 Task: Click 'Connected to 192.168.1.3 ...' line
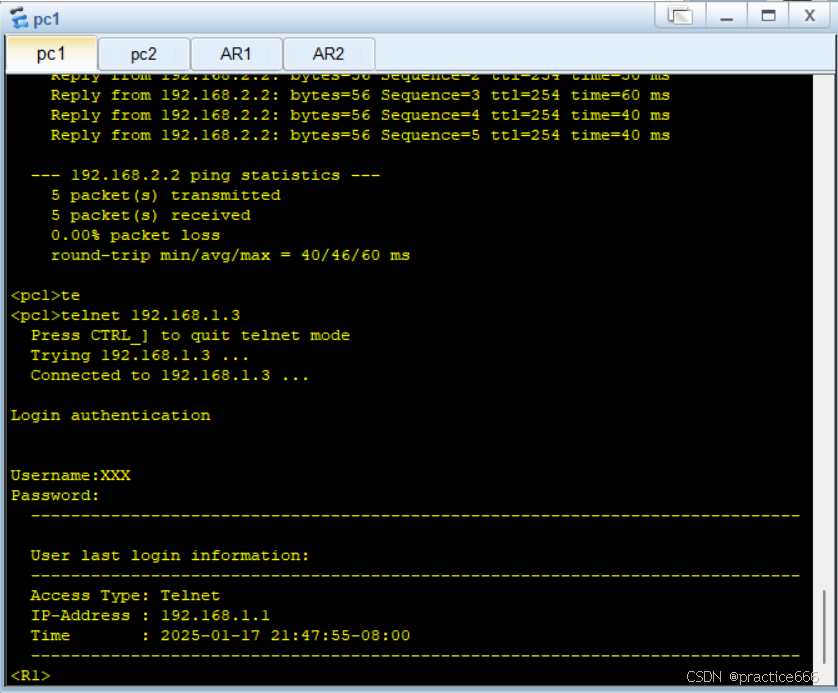tap(169, 375)
